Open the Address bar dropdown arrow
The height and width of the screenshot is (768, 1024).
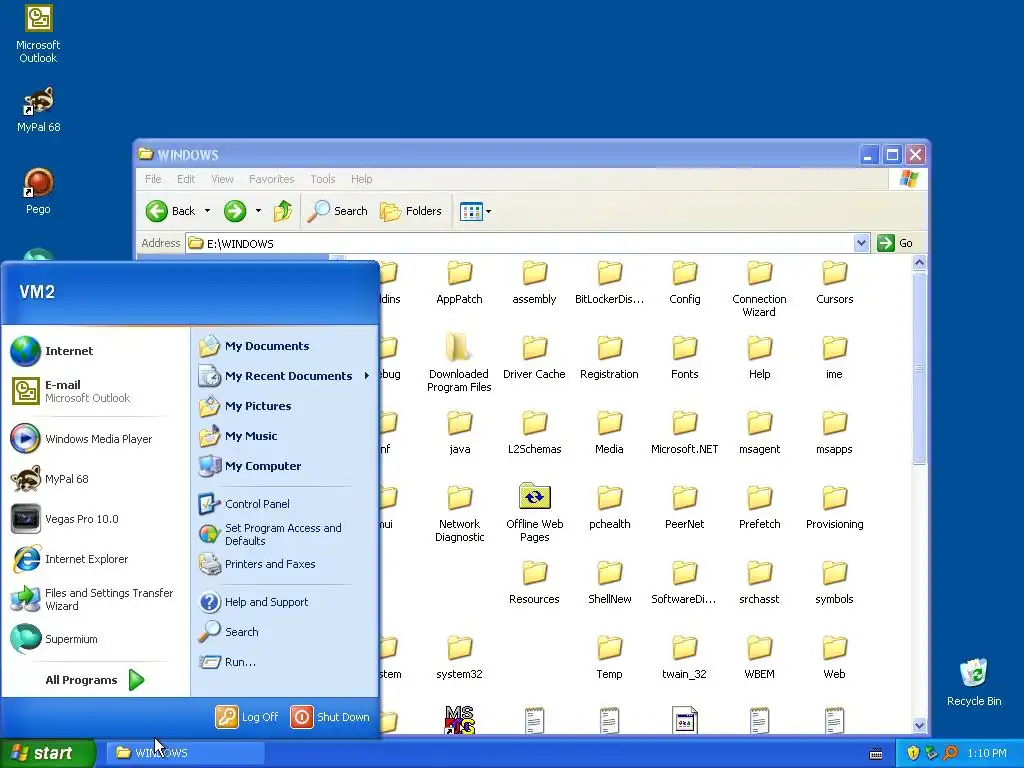861,243
